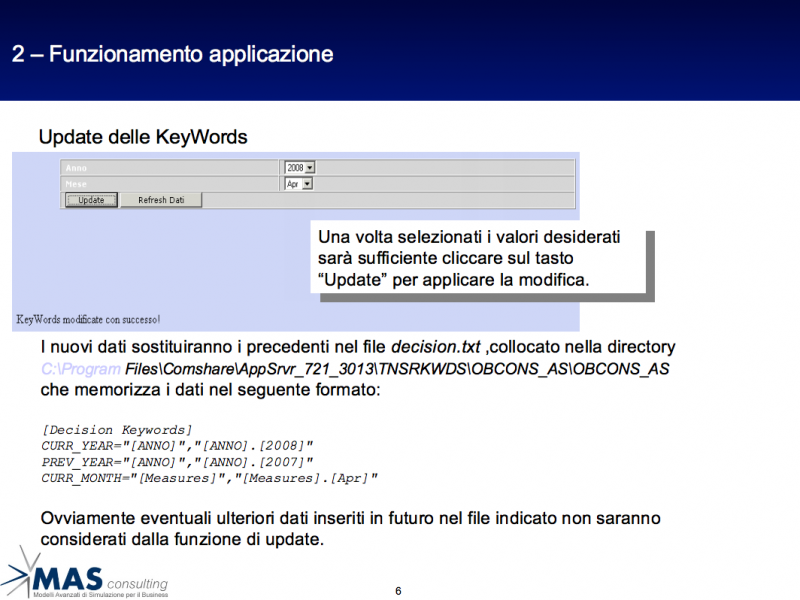Click the paragraph starting with 'Ovviamente eventuali'
This screenshot has width=800, height=600.
350,529
